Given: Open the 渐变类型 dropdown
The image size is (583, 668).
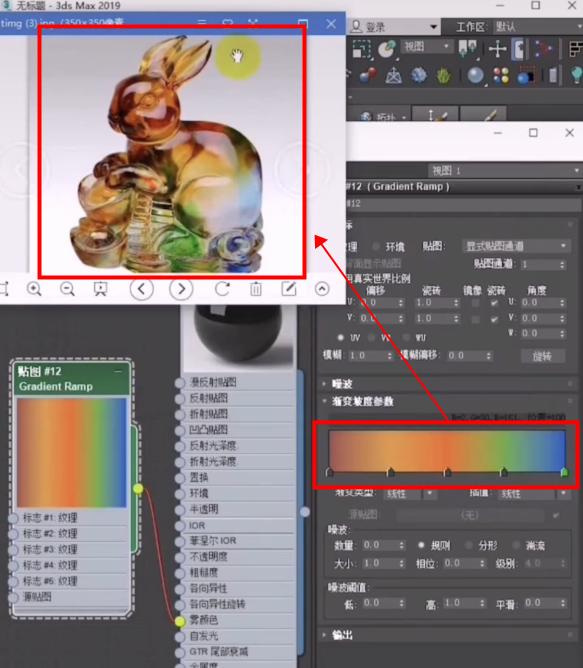Looking at the screenshot, I should [409, 494].
